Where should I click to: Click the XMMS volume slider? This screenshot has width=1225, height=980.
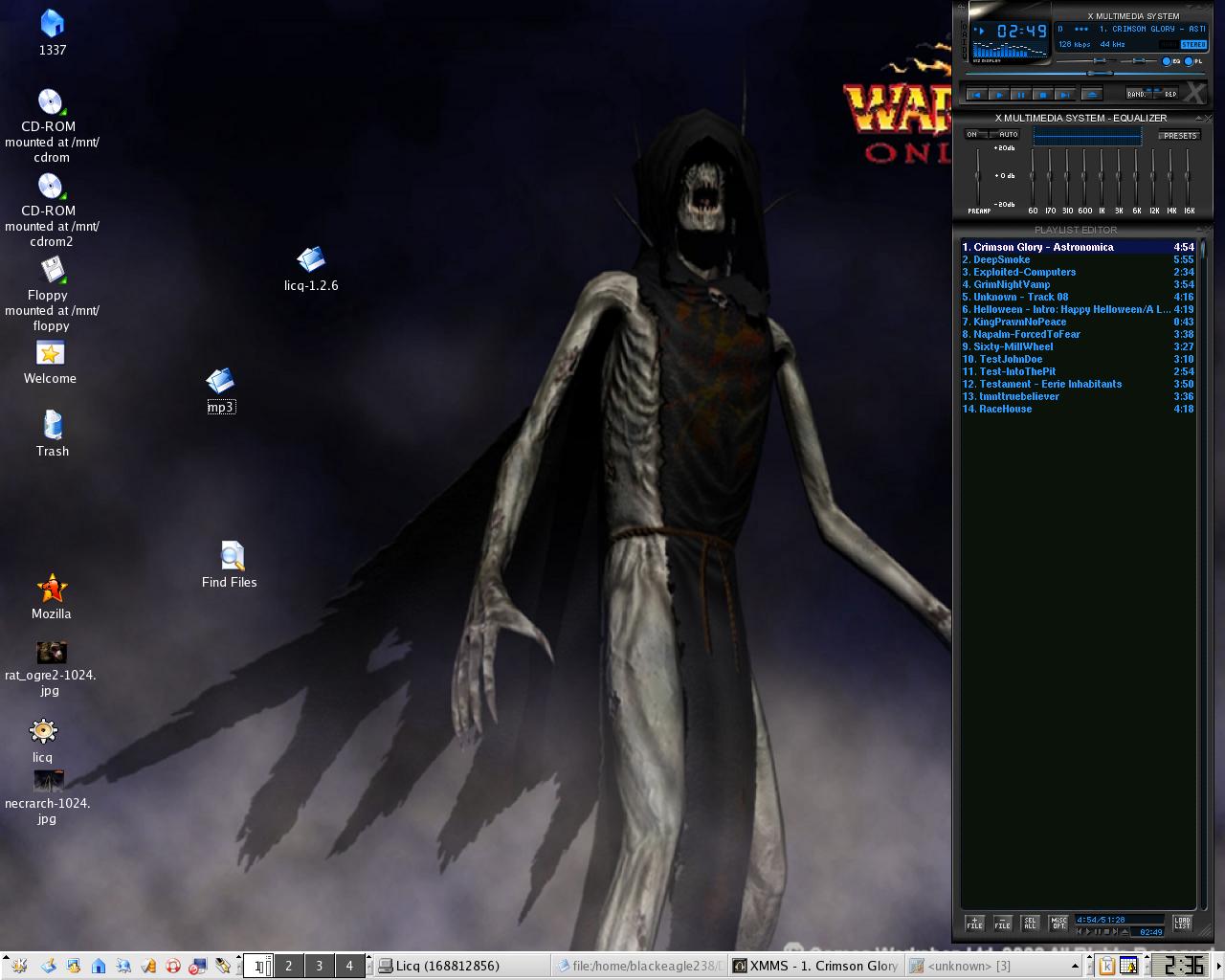click(x=1086, y=61)
